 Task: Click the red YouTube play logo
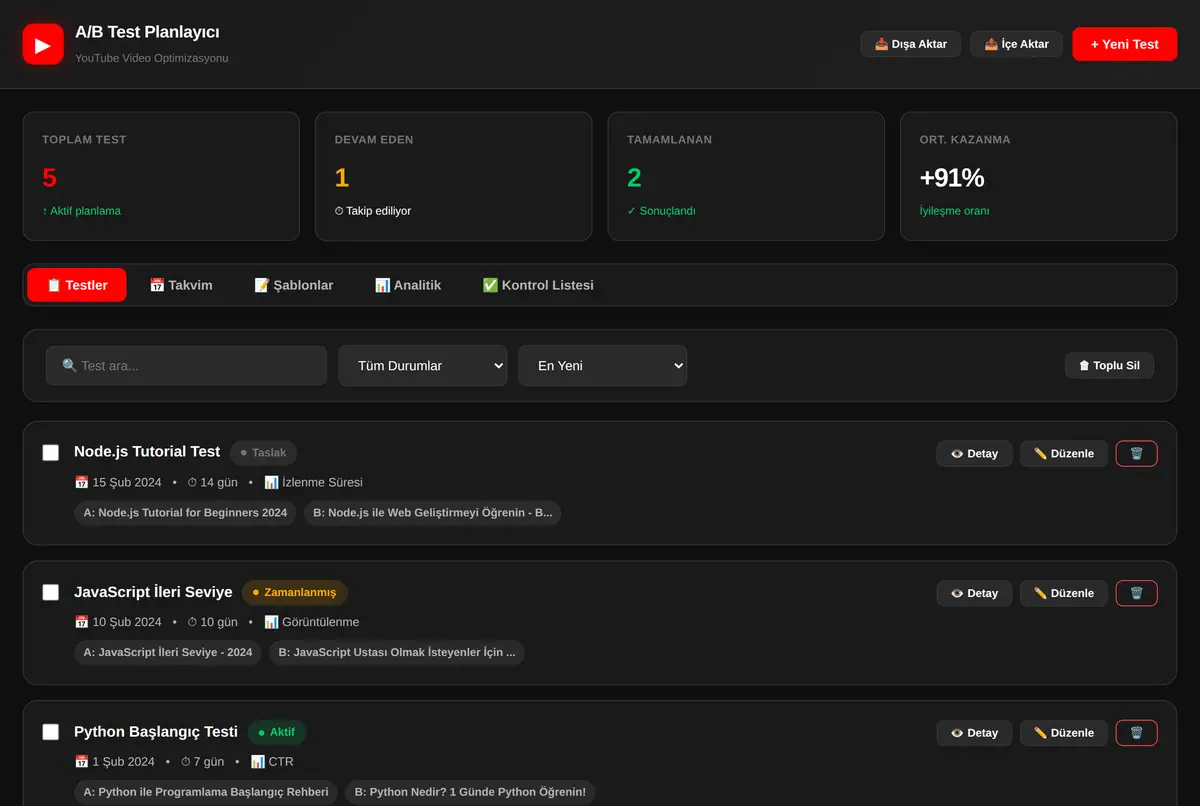point(43,44)
